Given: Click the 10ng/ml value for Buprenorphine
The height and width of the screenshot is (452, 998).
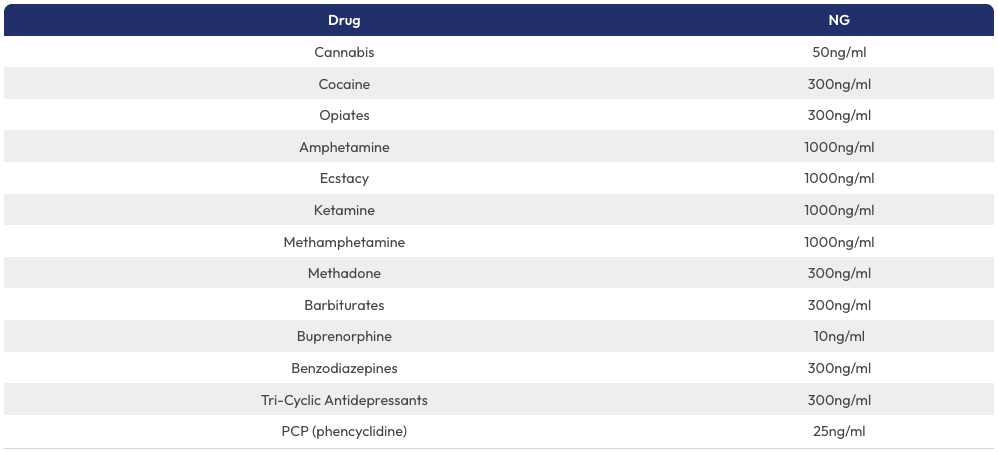Looking at the screenshot, I should tap(839, 336).
